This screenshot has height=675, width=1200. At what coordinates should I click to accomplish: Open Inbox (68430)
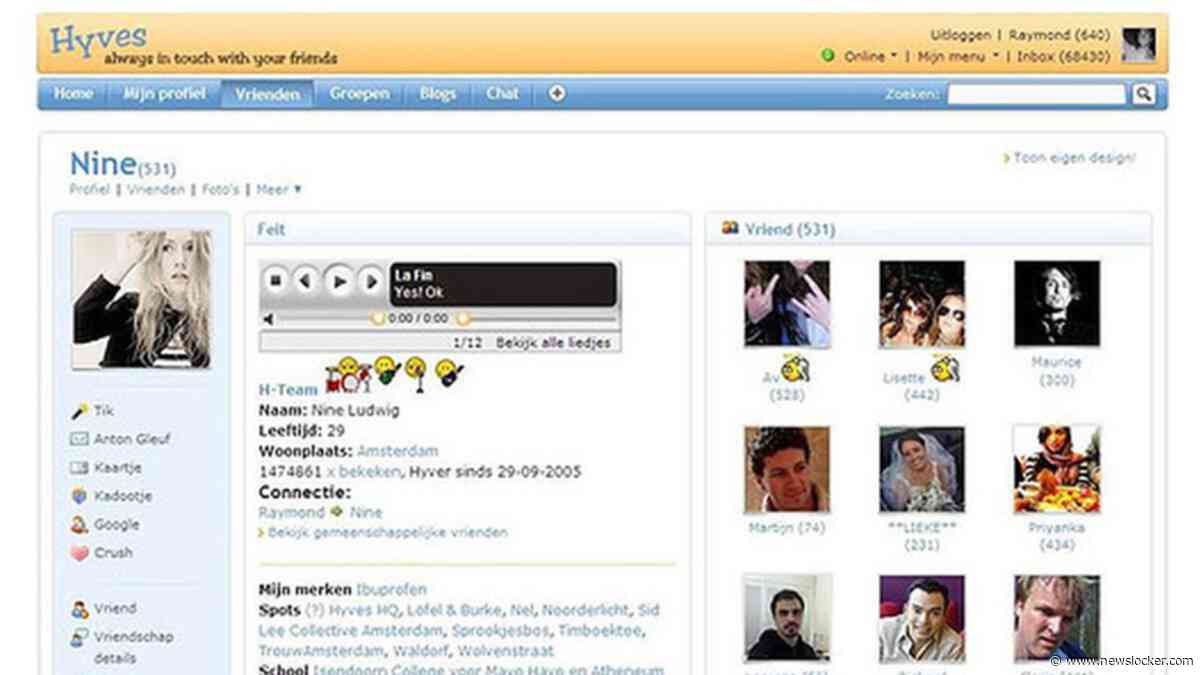click(1063, 56)
